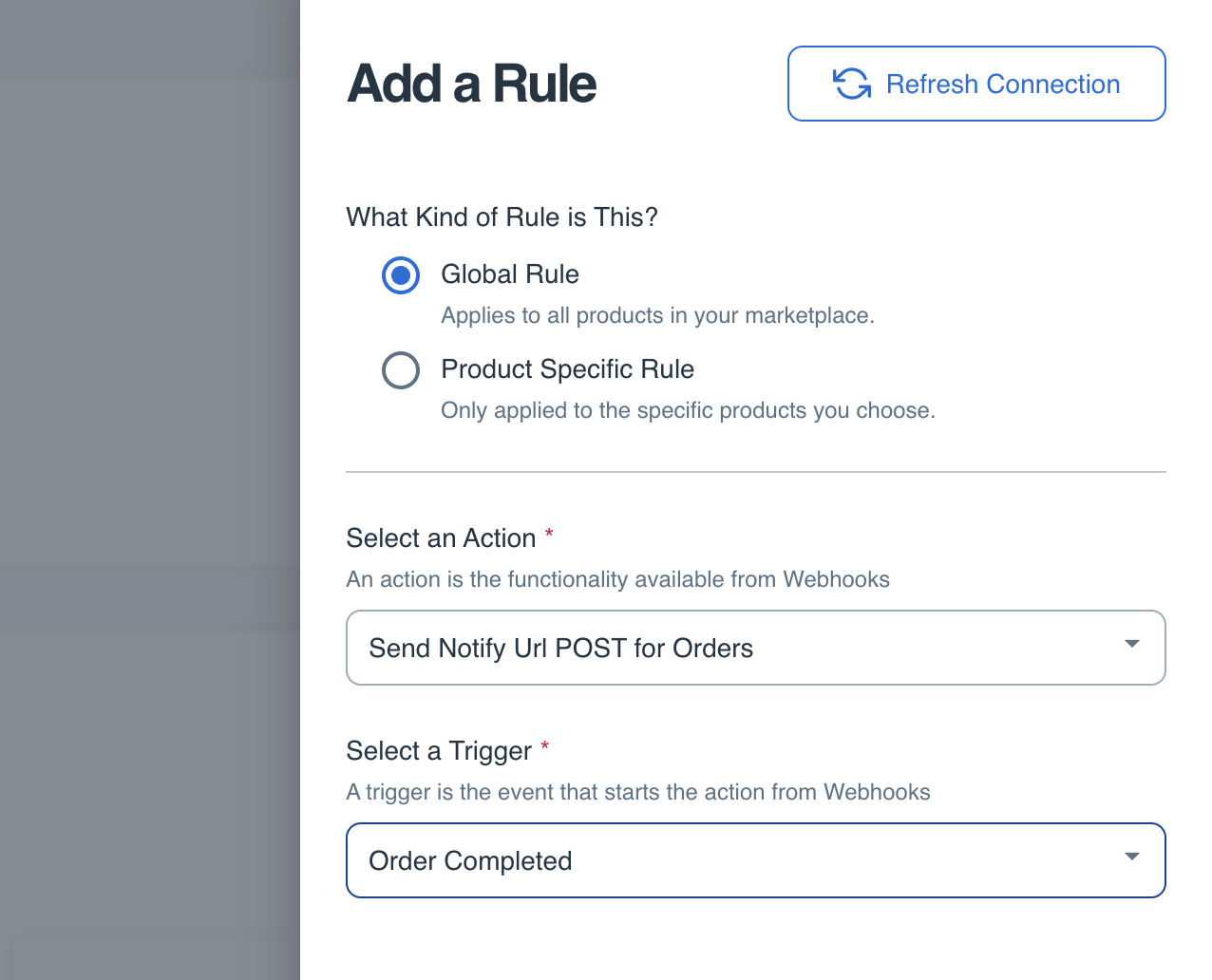
Task: Select the Global Rule radio button
Action: point(401,275)
